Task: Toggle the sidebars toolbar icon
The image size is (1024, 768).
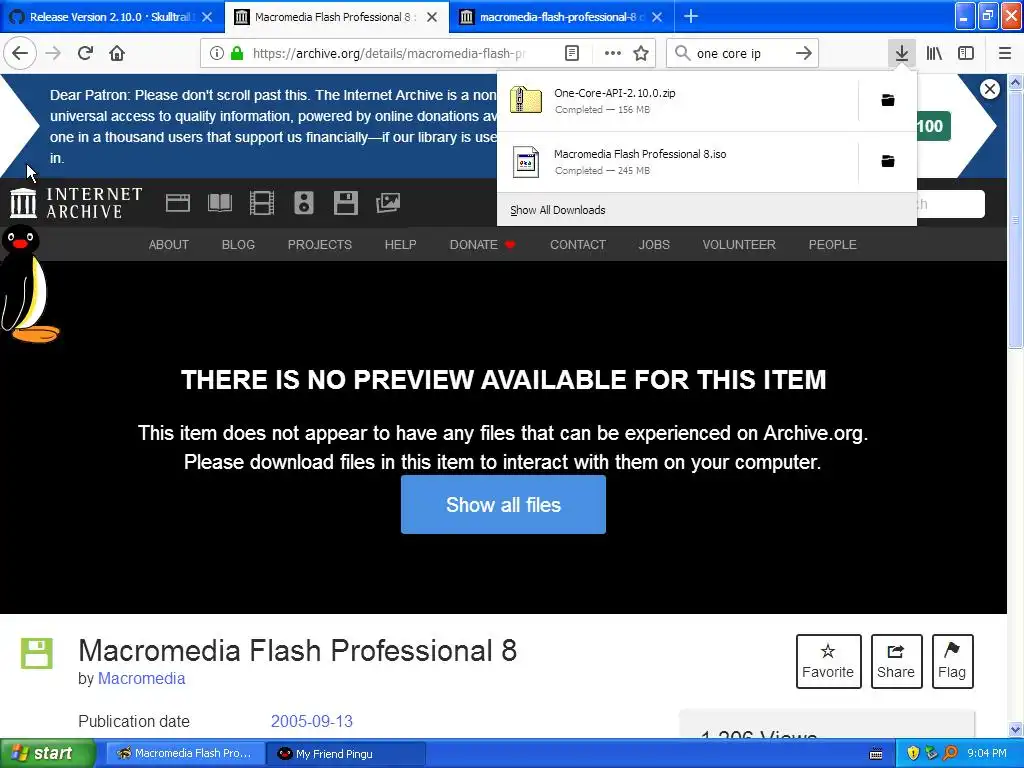Action: click(x=966, y=54)
